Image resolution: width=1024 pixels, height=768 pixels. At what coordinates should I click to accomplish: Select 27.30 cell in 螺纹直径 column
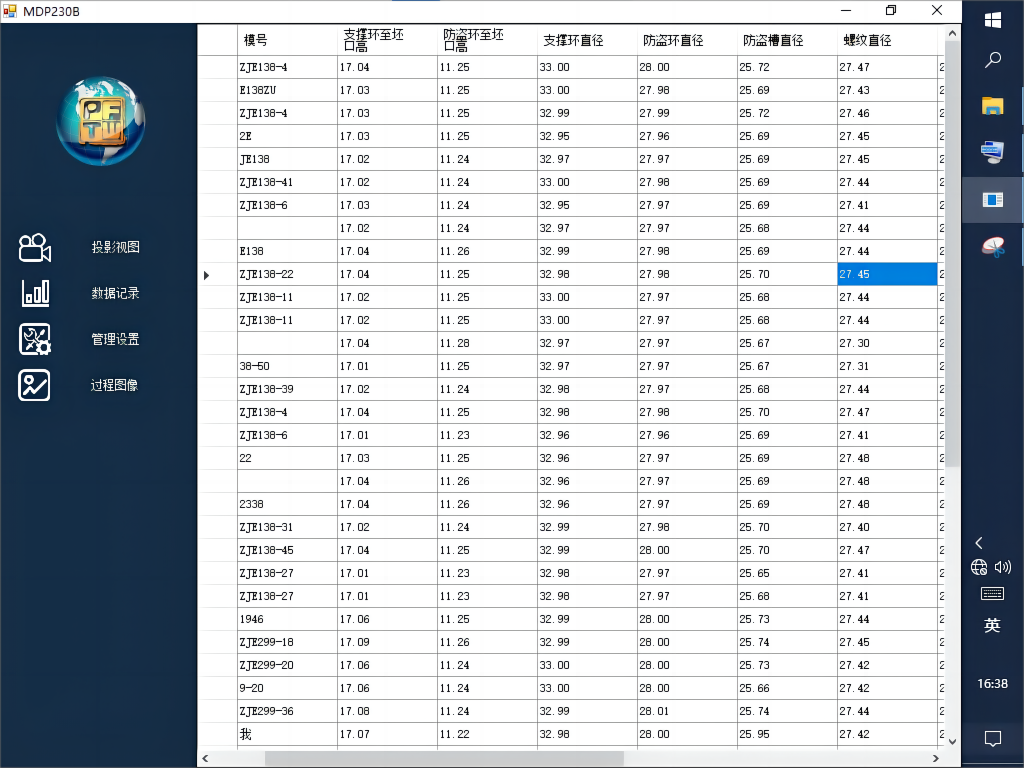[x=887, y=344]
